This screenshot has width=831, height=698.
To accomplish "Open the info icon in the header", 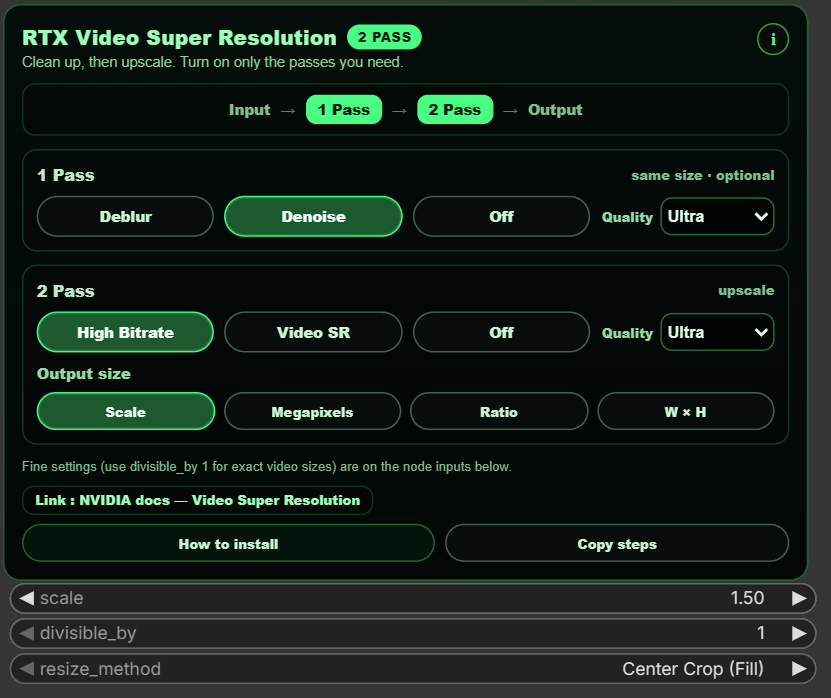I will (x=773, y=39).
